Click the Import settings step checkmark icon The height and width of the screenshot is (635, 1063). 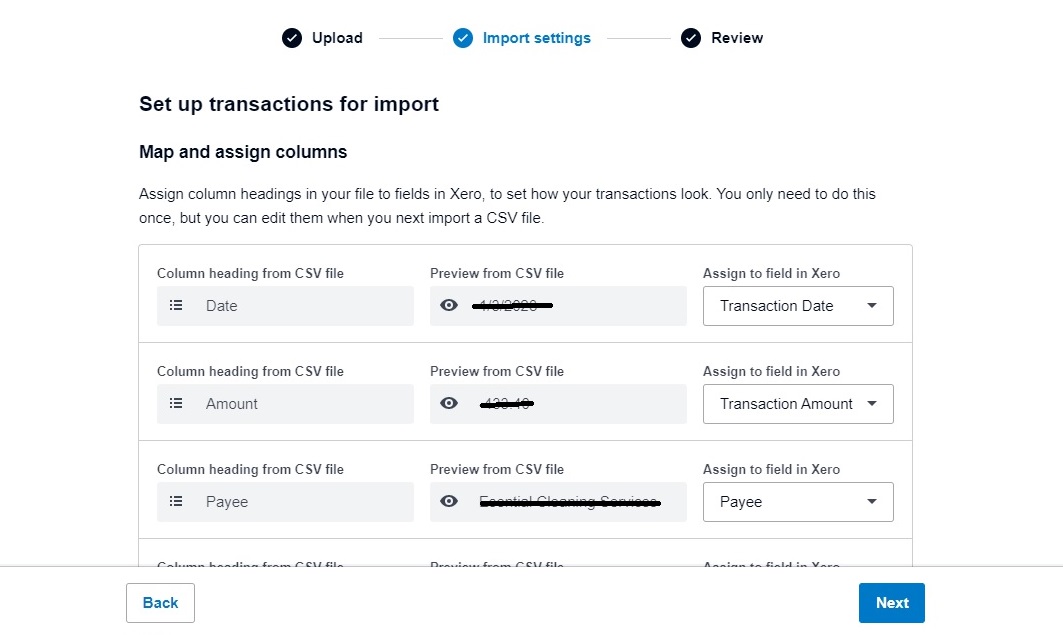[x=462, y=38]
